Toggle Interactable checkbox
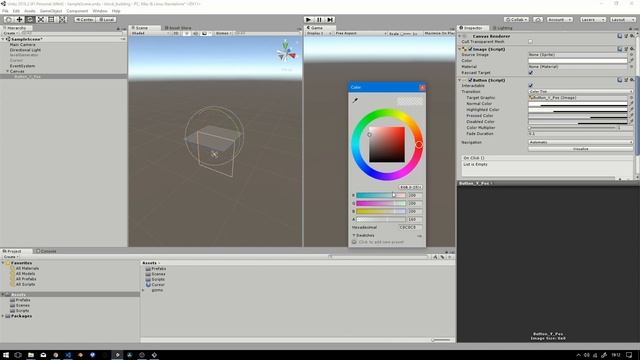Image resolution: width=640 pixels, height=360 pixels. 531,85
